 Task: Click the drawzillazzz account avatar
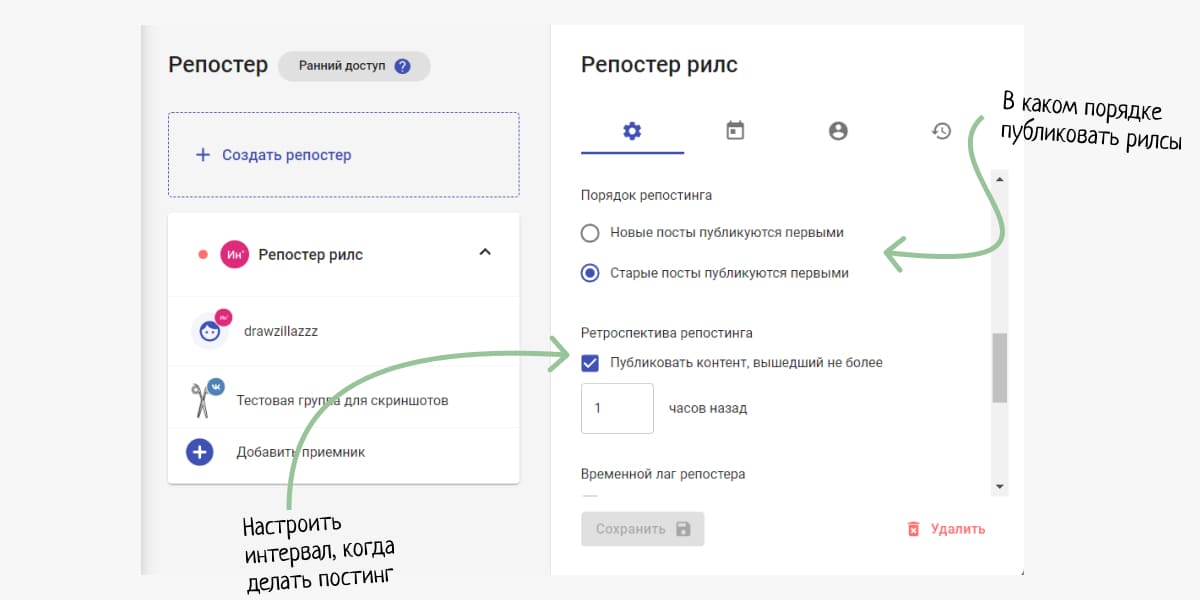click(210, 331)
